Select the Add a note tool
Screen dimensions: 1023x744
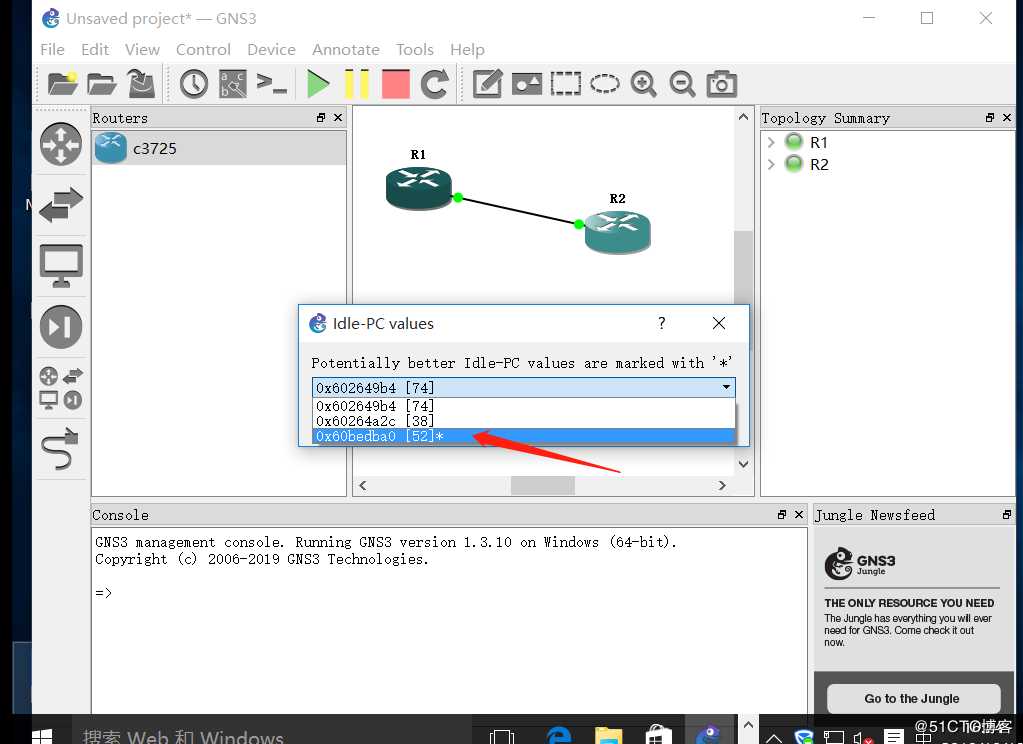[487, 84]
